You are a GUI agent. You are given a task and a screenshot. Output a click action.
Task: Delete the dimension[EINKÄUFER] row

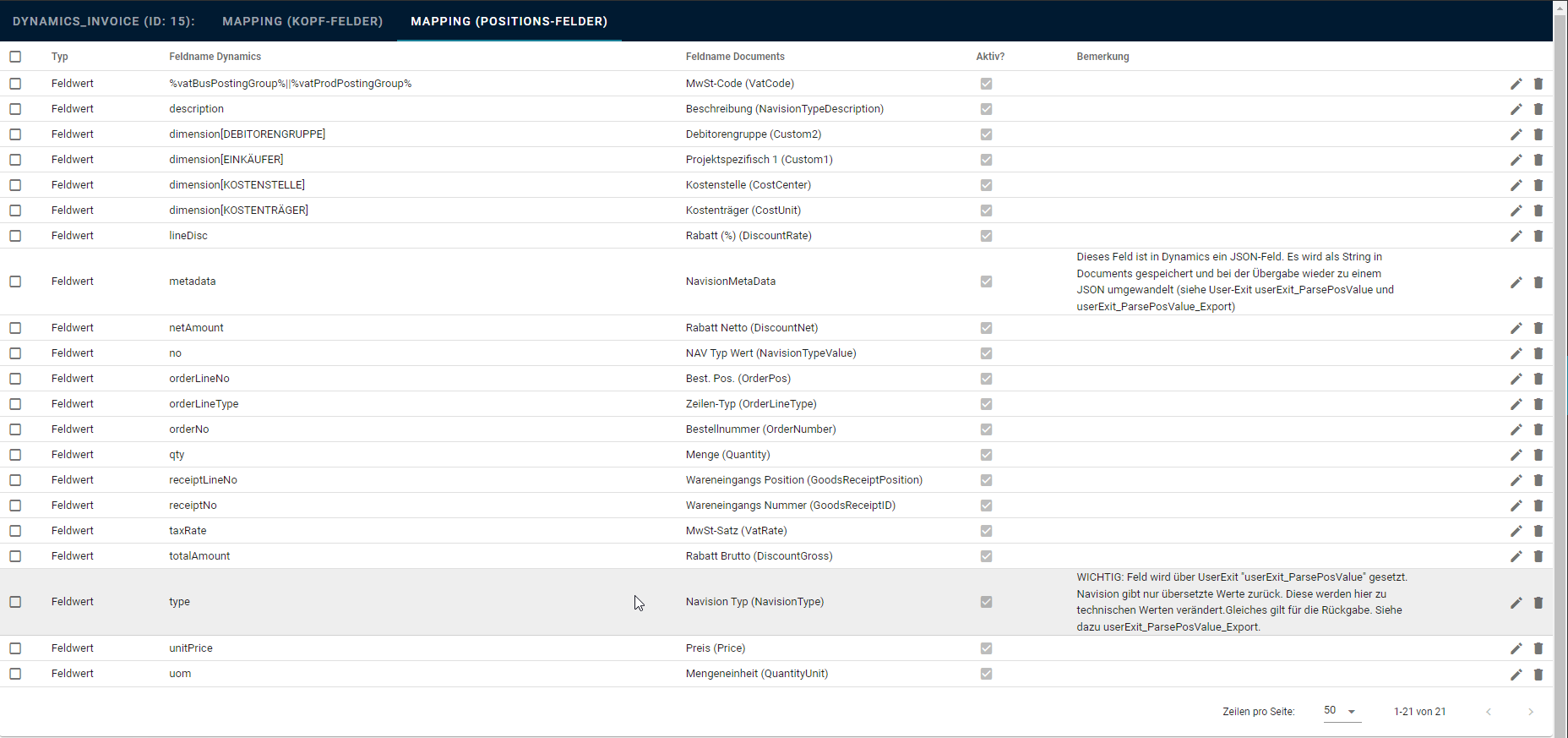1538,160
